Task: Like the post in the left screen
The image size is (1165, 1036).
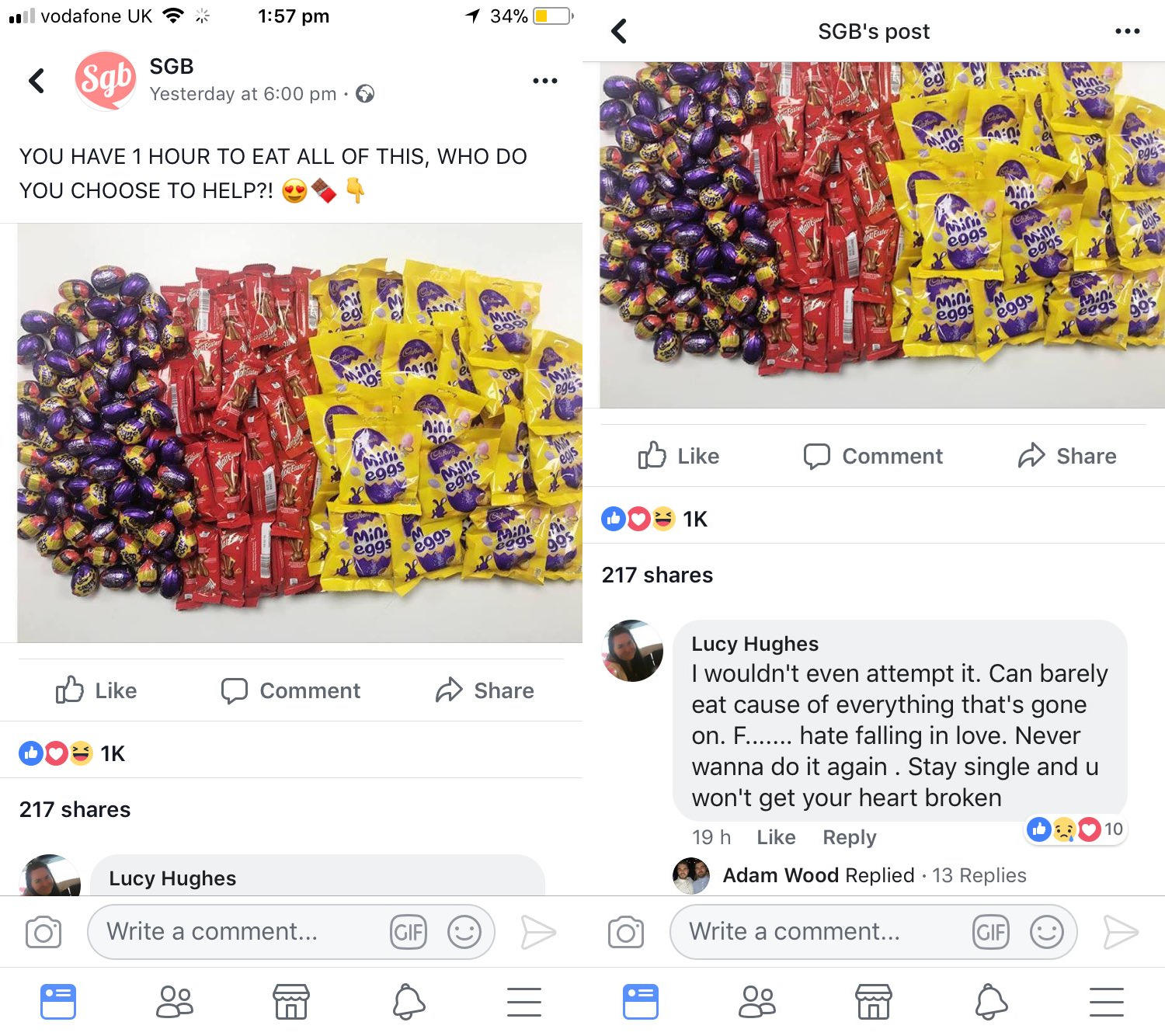Action: coord(96,690)
